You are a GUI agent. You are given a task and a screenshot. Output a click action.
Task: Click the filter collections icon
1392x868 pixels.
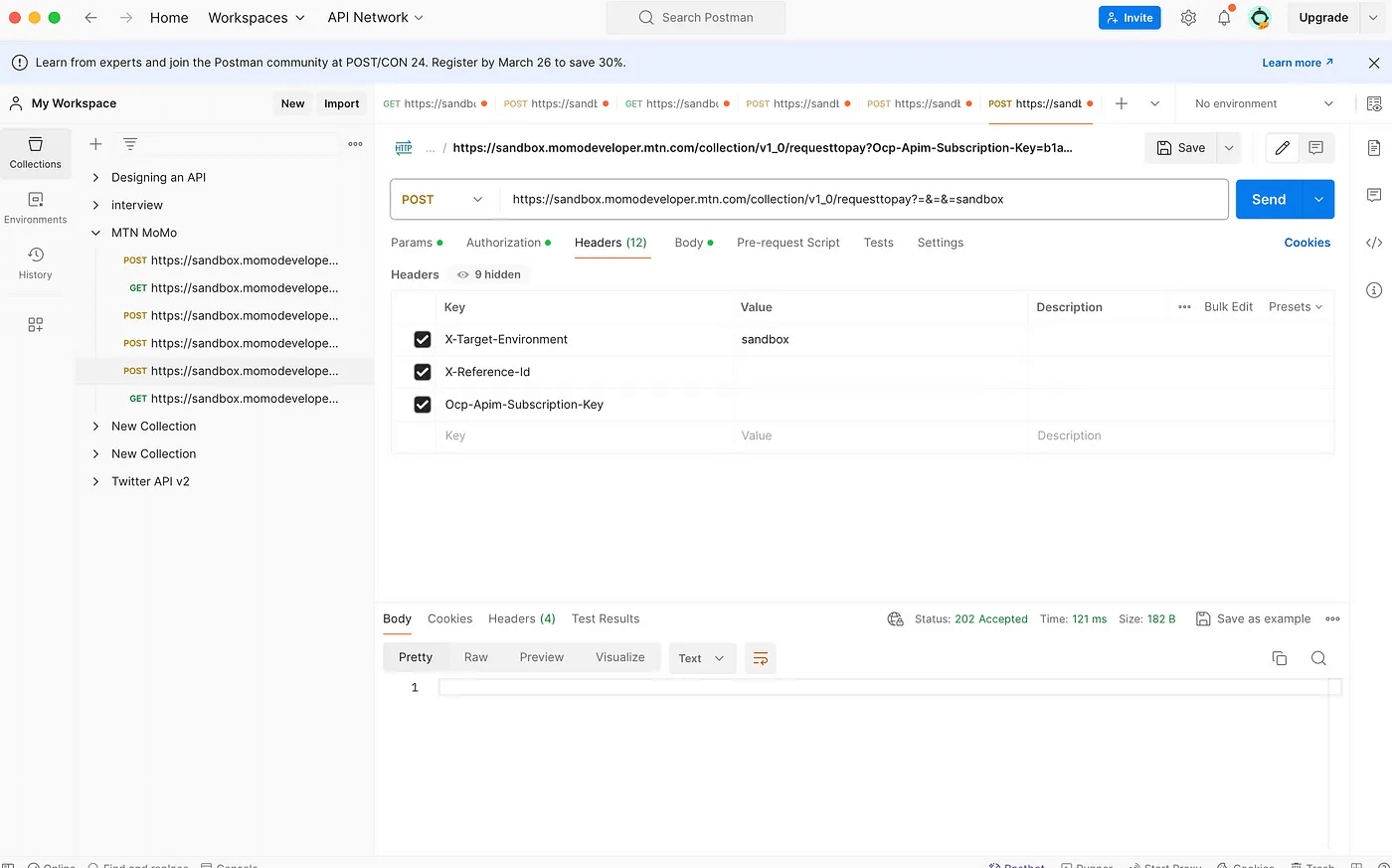[x=130, y=144]
